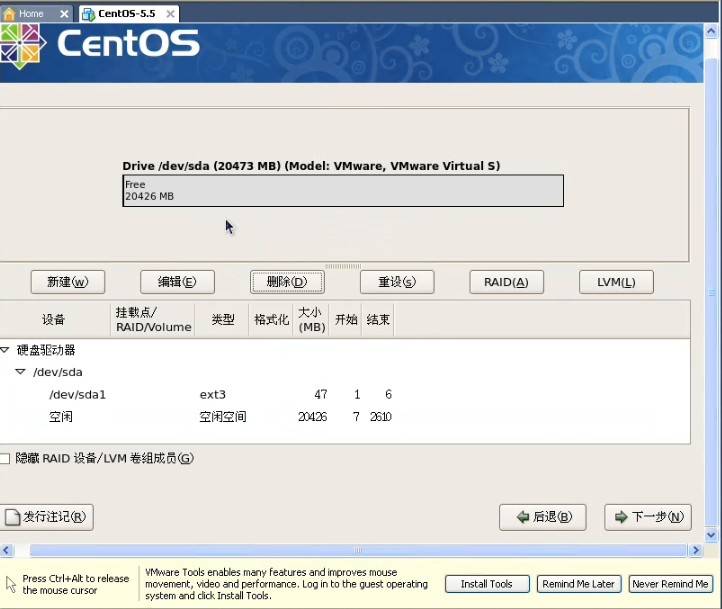Image resolution: width=722 pixels, height=609 pixels.
Task: Sort by 挂载点/RAID/Volume column header
Action: 153,319
